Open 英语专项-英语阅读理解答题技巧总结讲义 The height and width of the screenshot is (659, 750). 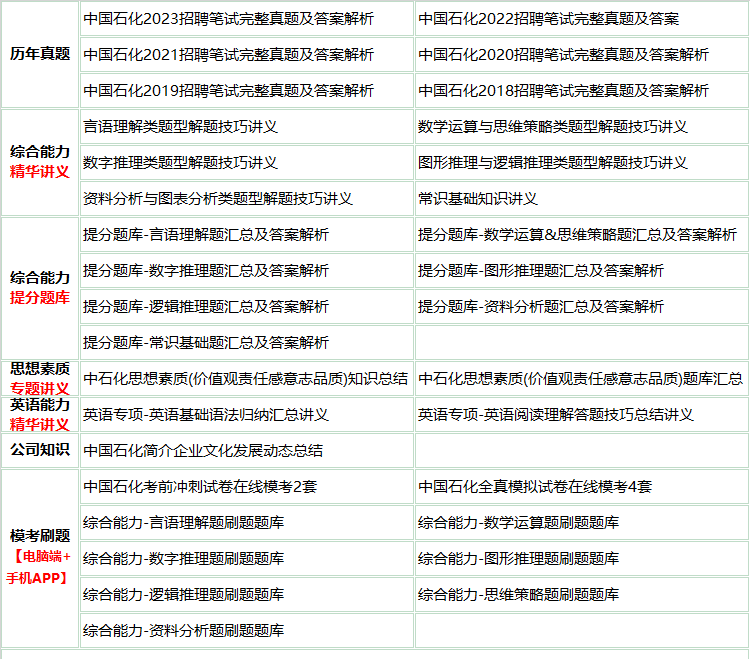[x=556, y=415]
